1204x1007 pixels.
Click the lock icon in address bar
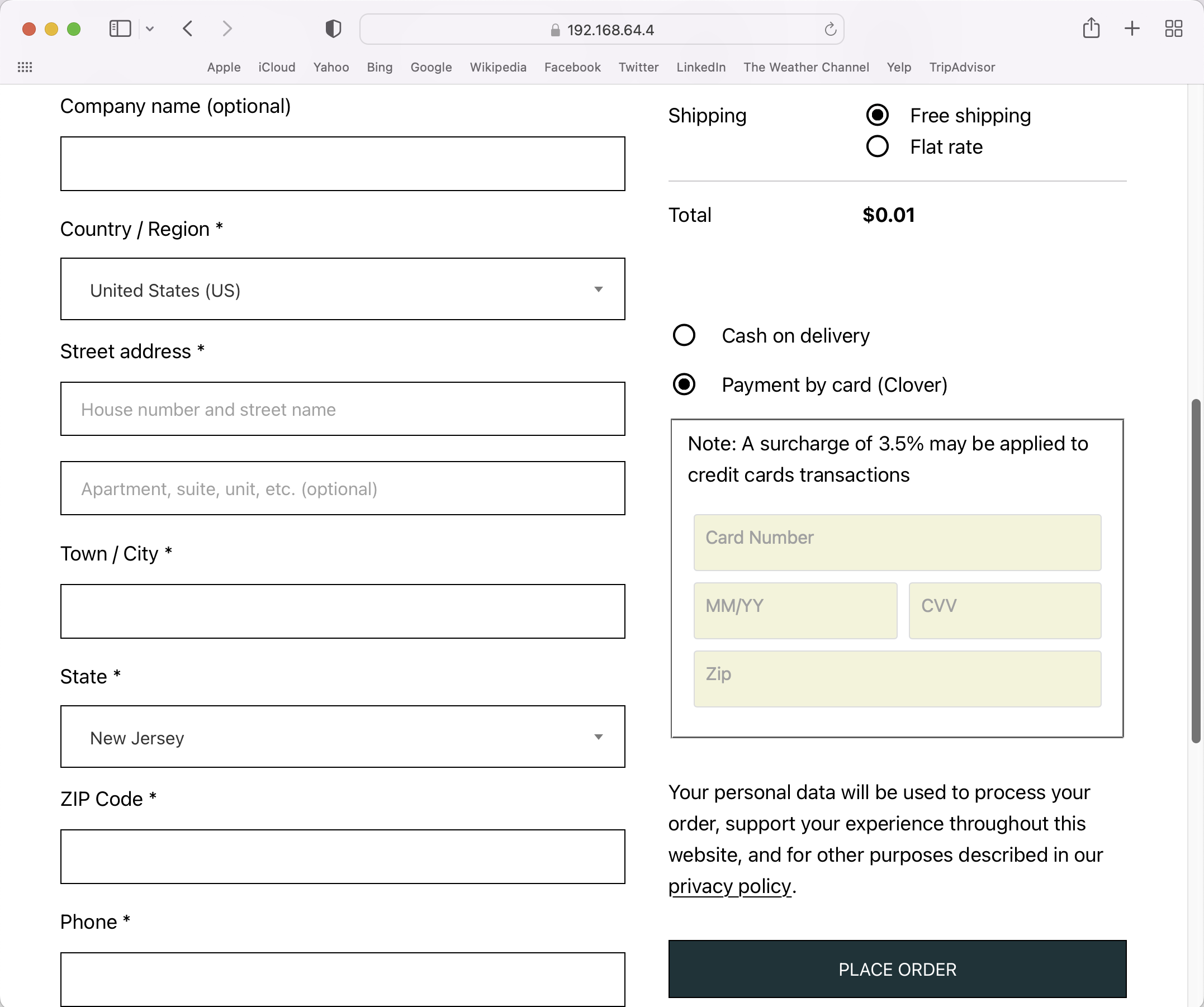tap(555, 30)
